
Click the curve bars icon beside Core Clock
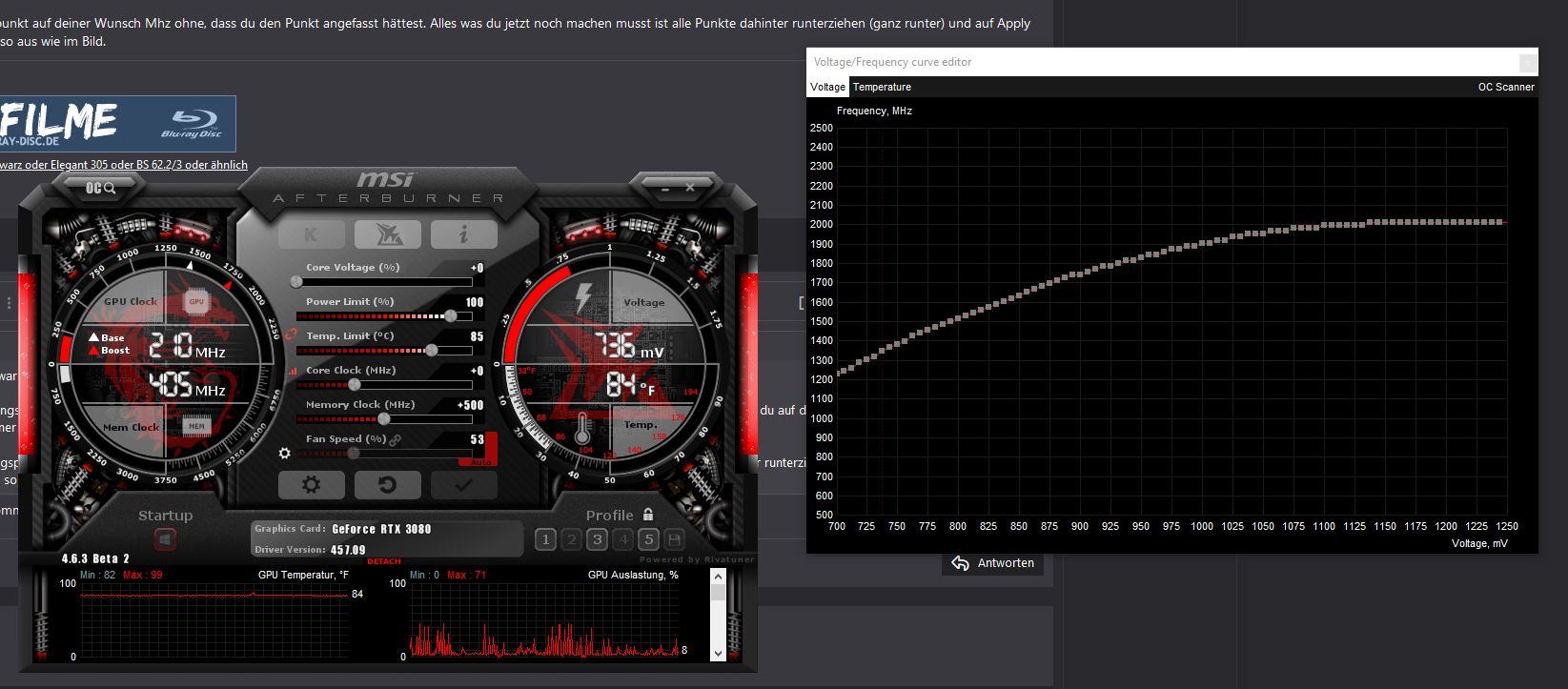point(293,371)
